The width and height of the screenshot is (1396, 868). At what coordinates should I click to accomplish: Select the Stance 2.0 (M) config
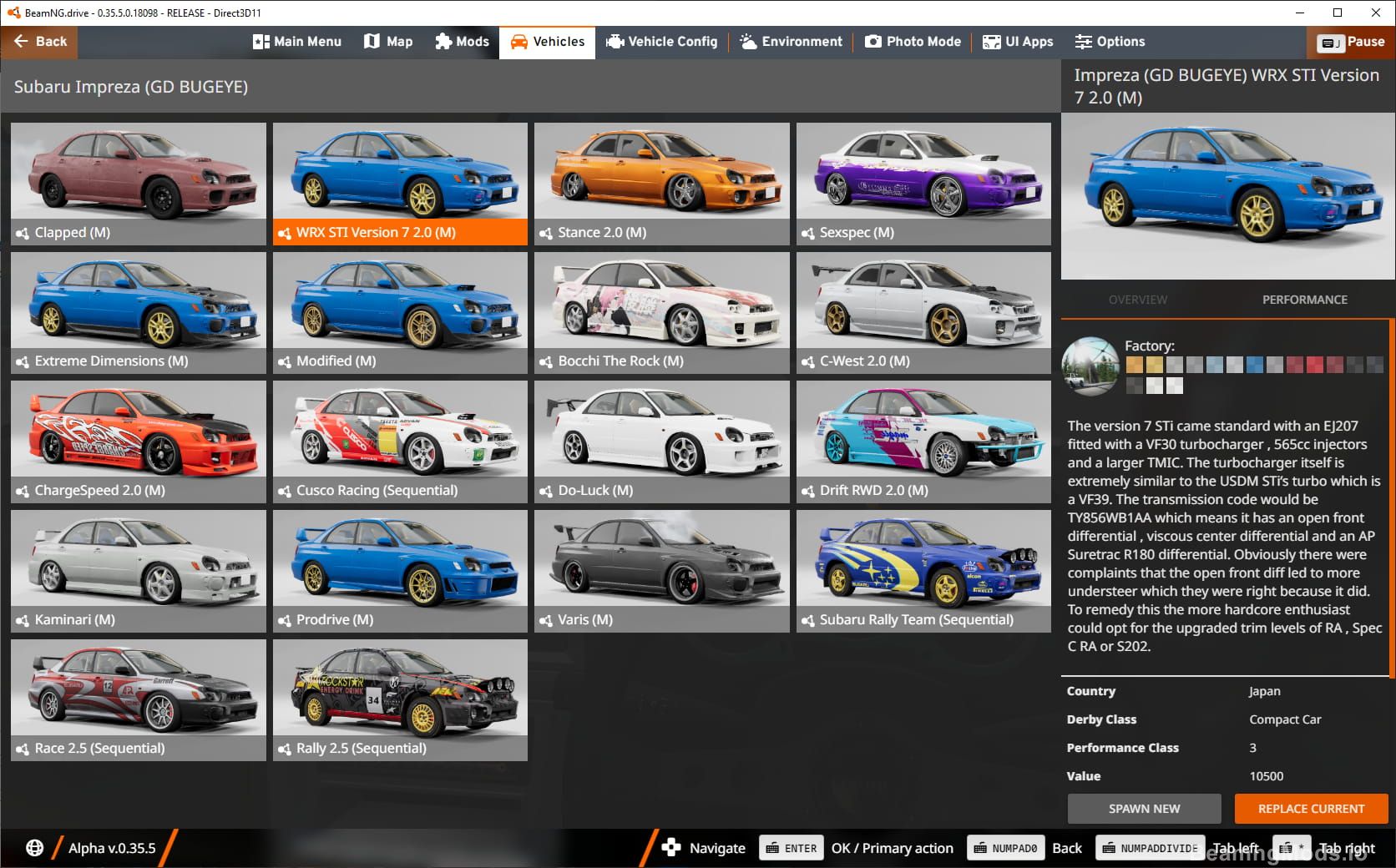(x=662, y=184)
